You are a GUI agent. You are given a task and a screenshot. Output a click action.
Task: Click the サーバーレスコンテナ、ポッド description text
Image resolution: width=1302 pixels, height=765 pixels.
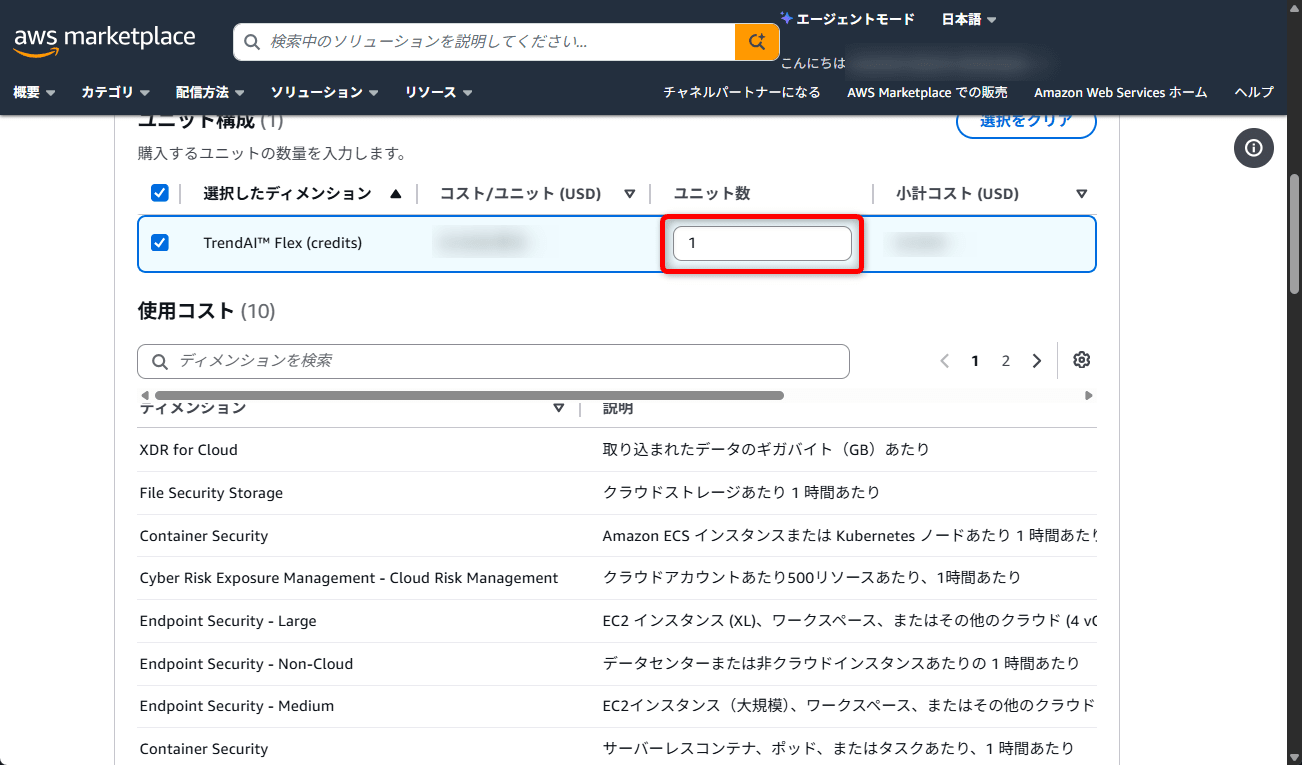(x=839, y=749)
